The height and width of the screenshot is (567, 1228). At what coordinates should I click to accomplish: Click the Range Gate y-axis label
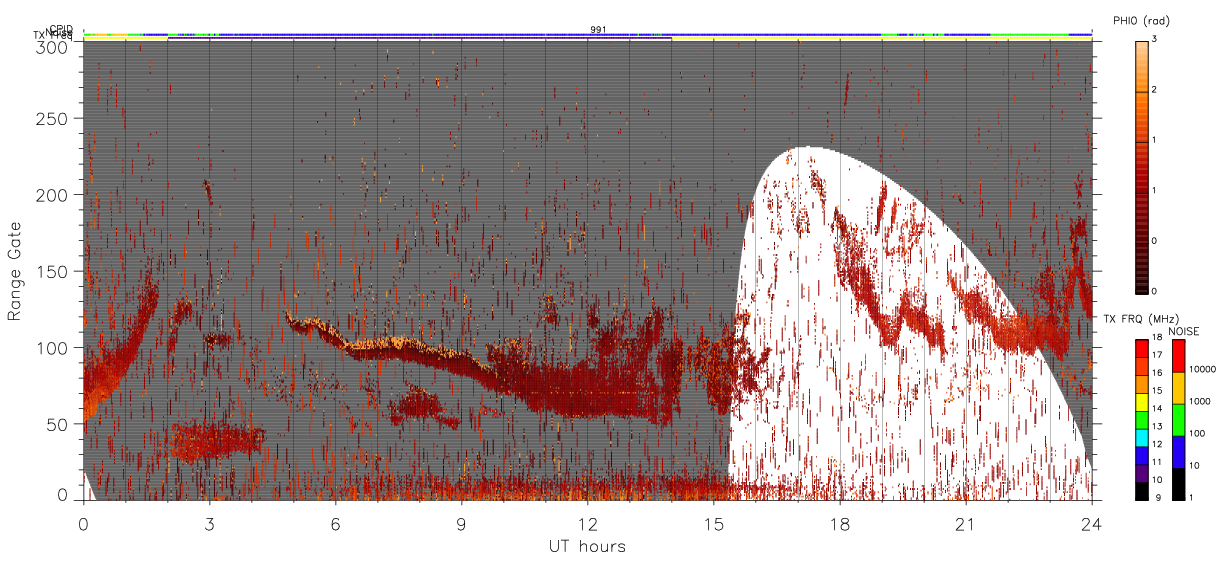point(15,271)
